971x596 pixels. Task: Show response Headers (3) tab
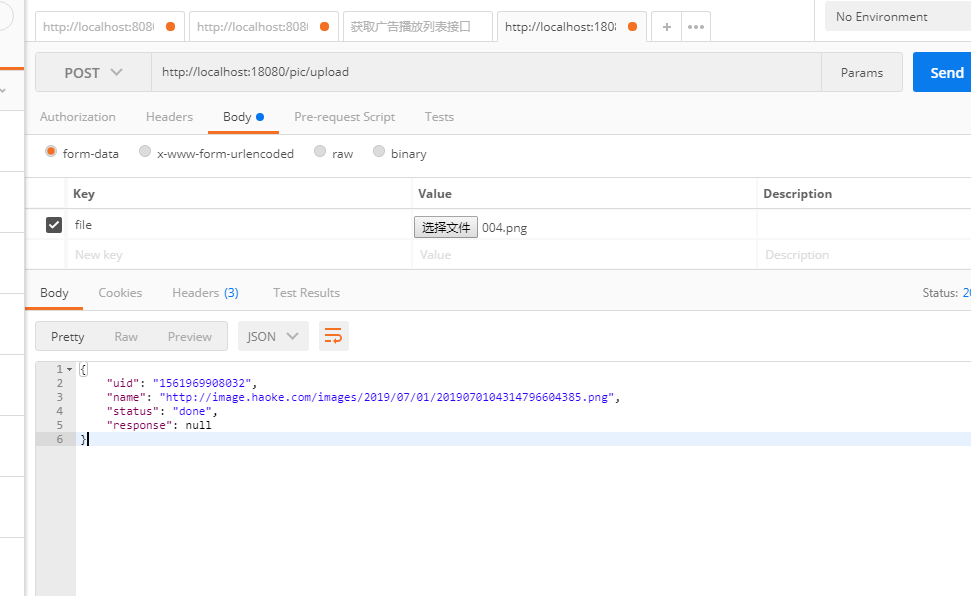[x=205, y=292]
